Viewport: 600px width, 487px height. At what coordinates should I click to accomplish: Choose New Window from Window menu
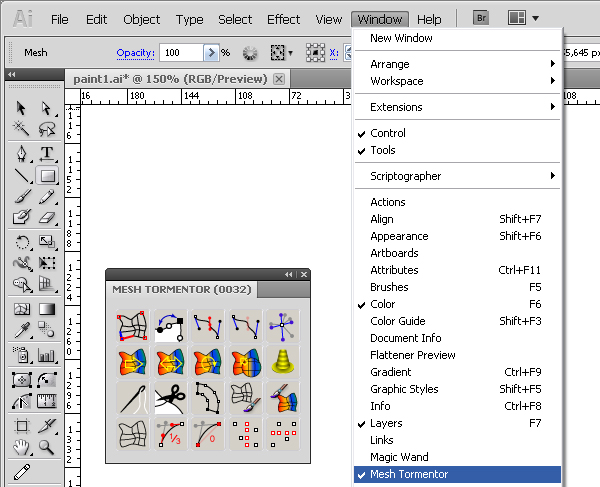pyautogui.click(x=457, y=38)
